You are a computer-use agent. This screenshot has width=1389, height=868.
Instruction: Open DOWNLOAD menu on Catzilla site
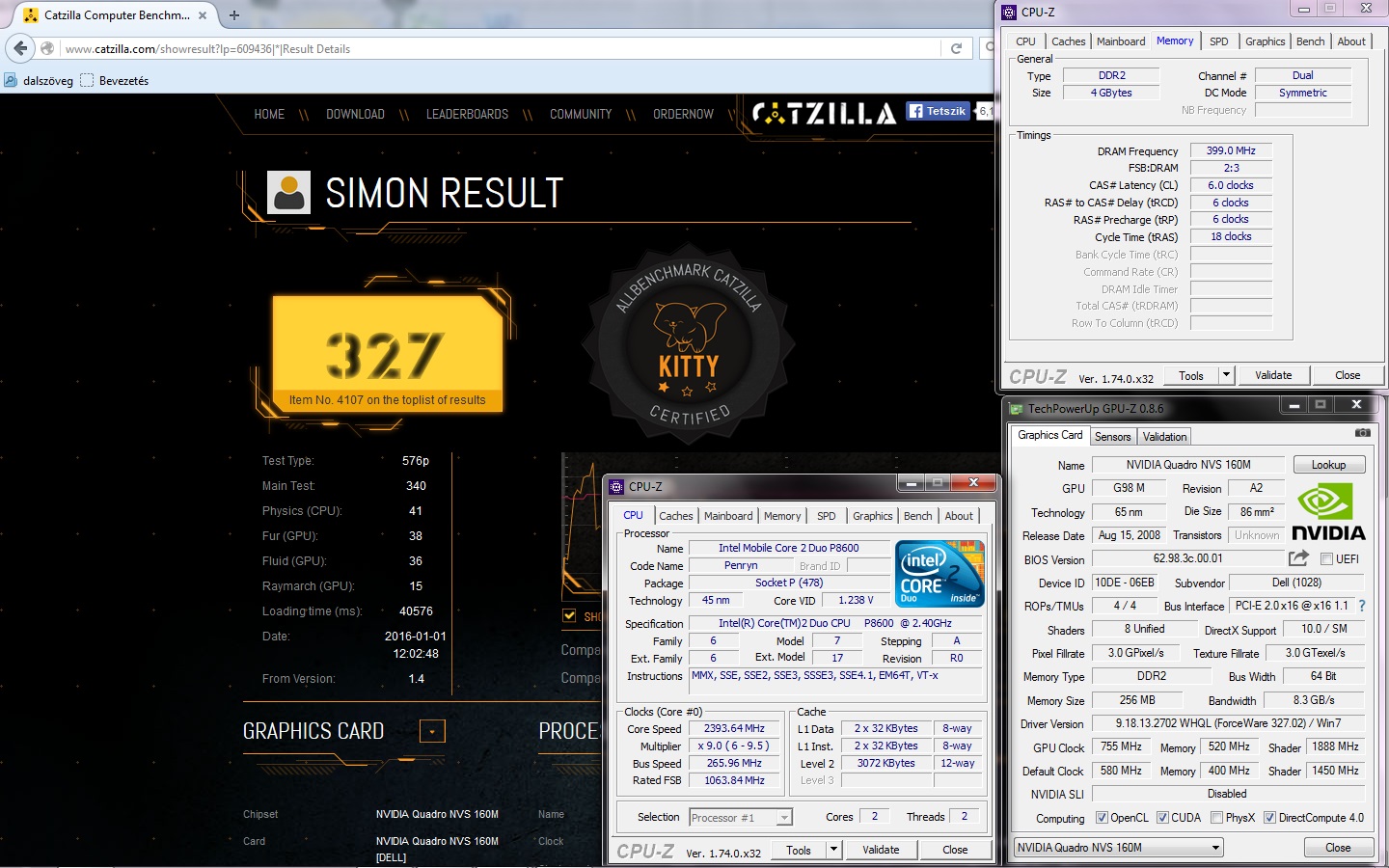(x=355, y=114)
